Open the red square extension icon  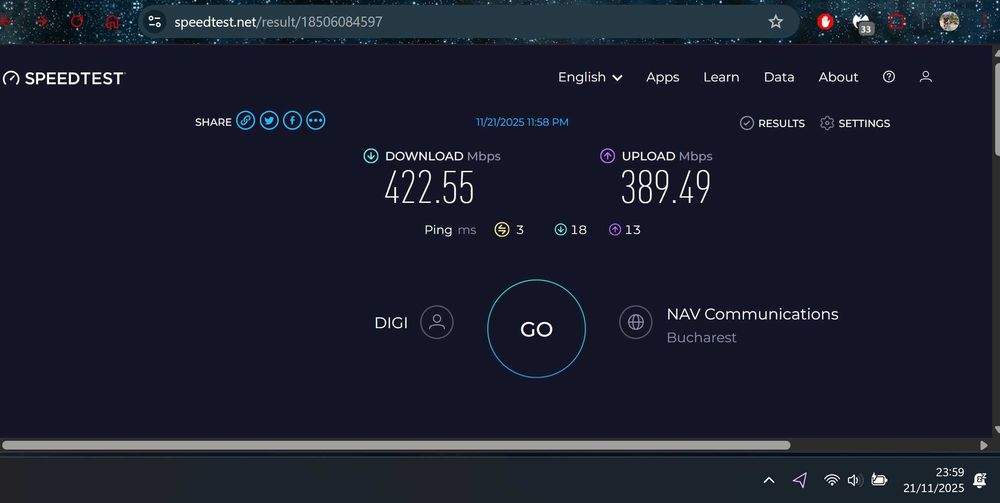tap(897, 22)
